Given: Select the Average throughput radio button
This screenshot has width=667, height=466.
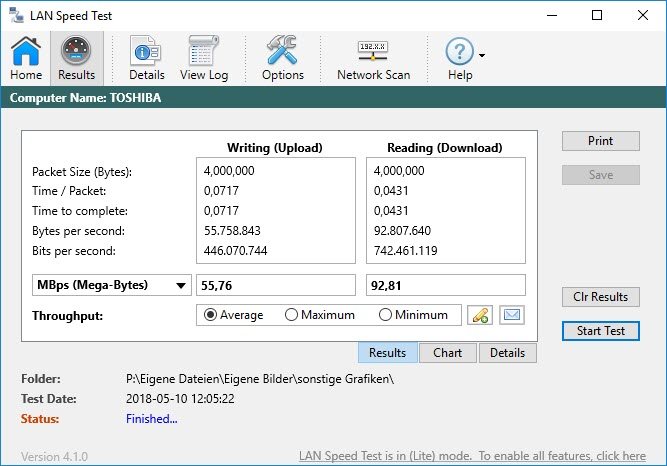Looking at the screenshot, I should tap(210, 315).
